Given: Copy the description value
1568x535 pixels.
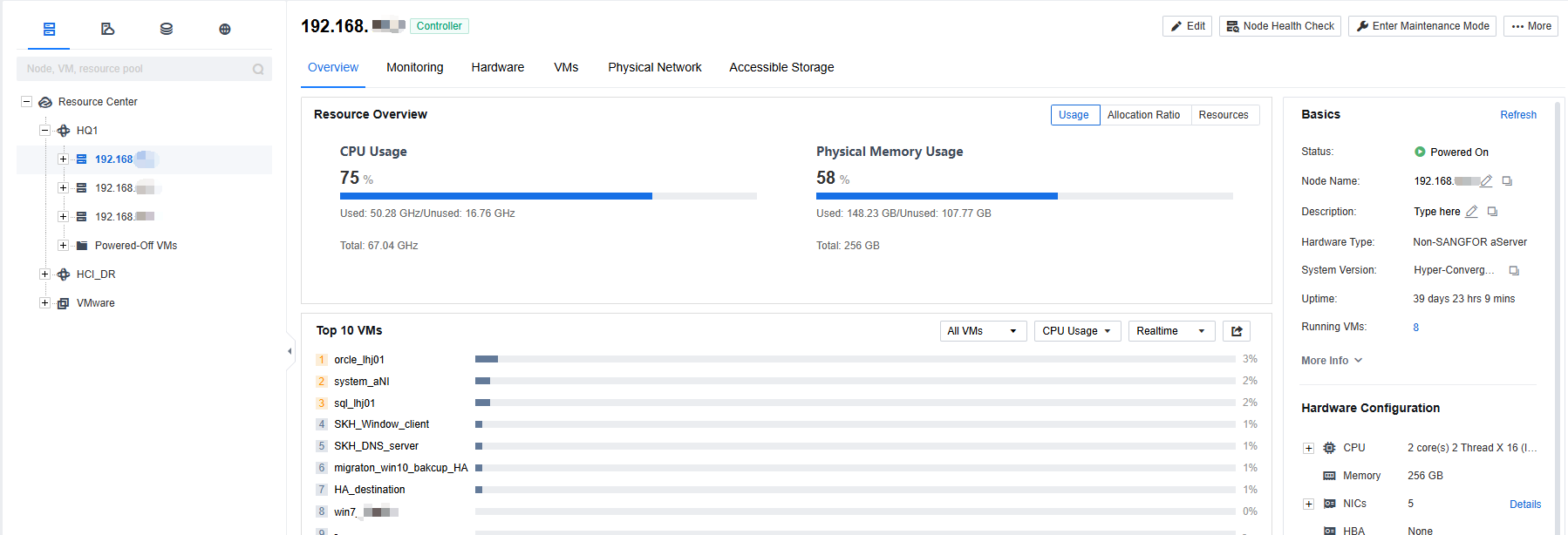Looking at the screenshot, I should coord(1492,212).
